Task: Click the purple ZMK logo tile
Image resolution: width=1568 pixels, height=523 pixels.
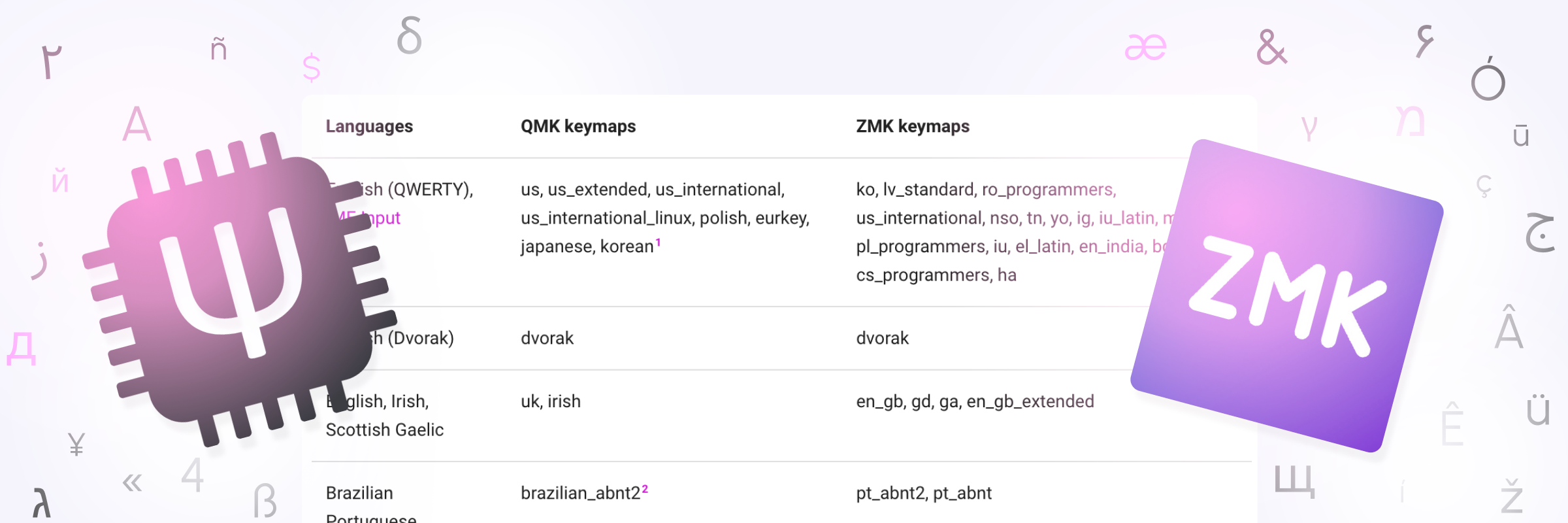Action: pos(1287,295)
